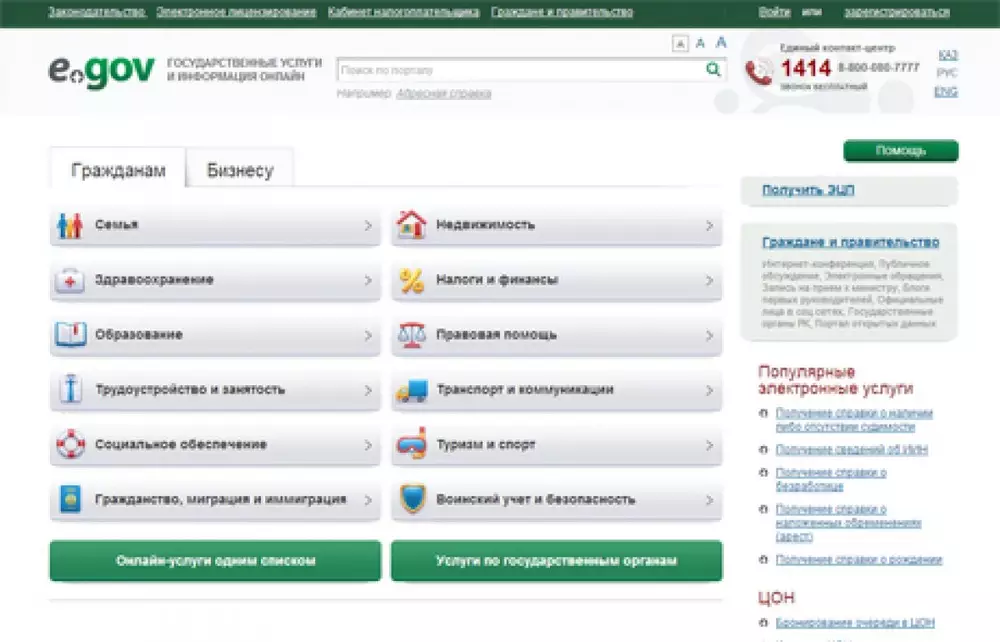Select the largest font size A
Image resolution: width=1000 pixels, height=642 pixels.
click(x=721, y=42)
